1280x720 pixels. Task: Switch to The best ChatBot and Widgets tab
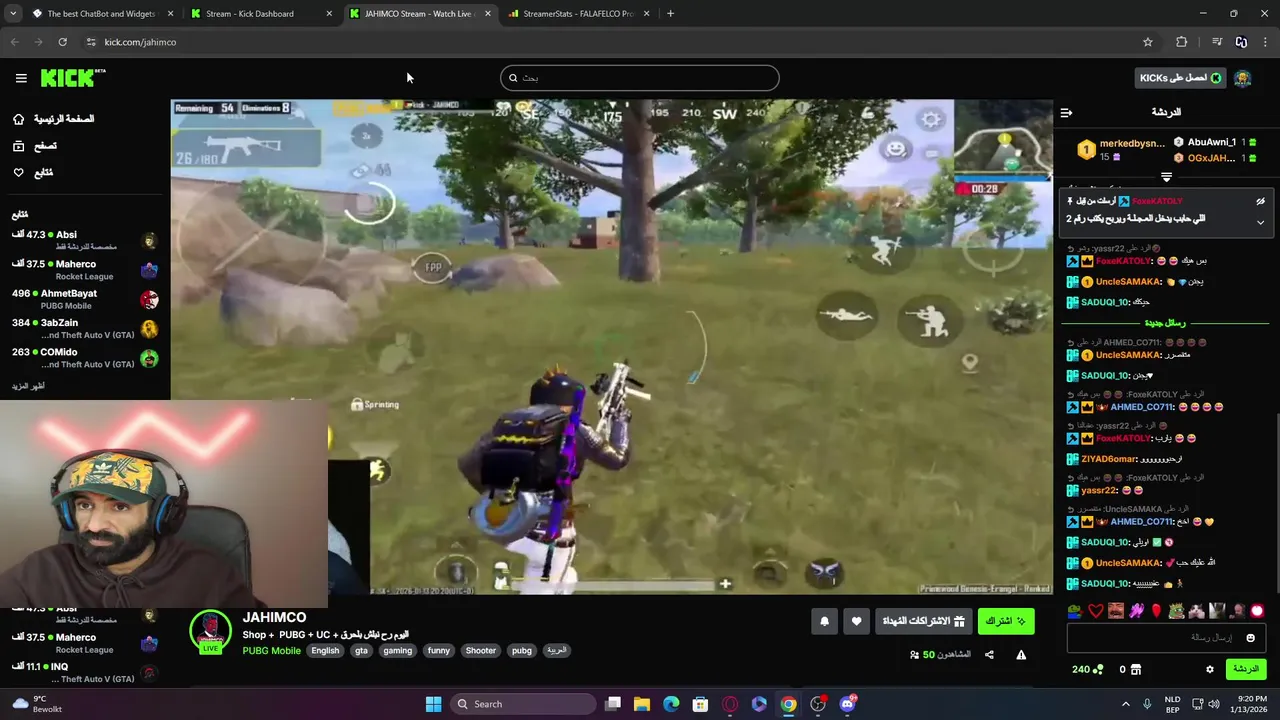point(100,14)
